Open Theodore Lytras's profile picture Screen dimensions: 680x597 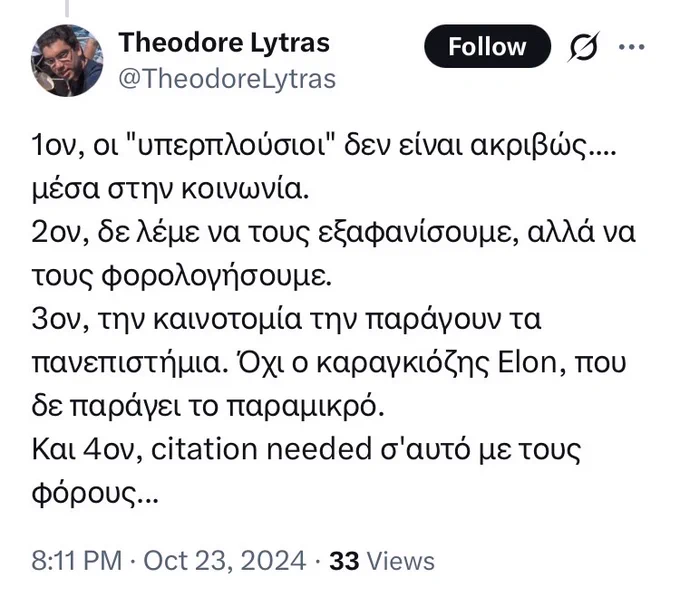coord(67,60)
